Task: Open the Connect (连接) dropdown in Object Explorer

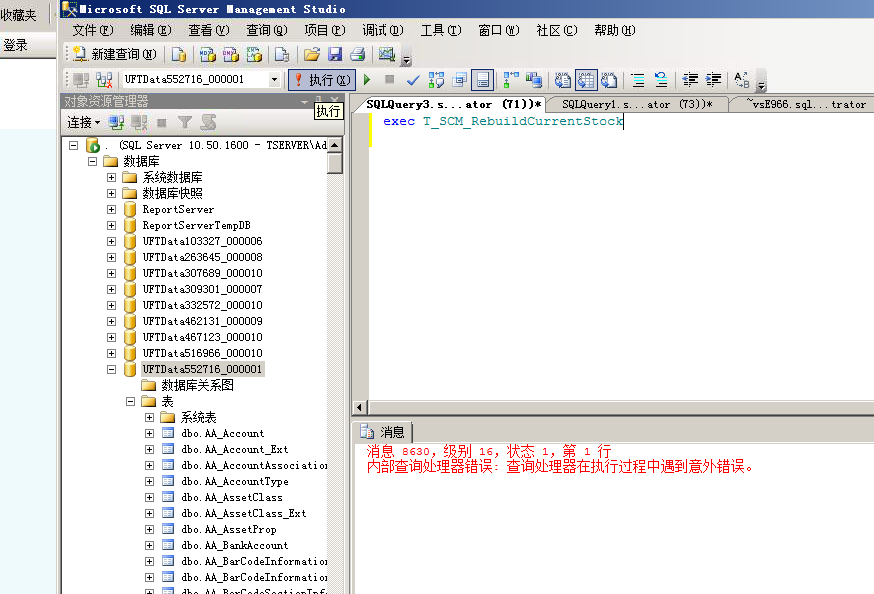Action: pos(83,122)
